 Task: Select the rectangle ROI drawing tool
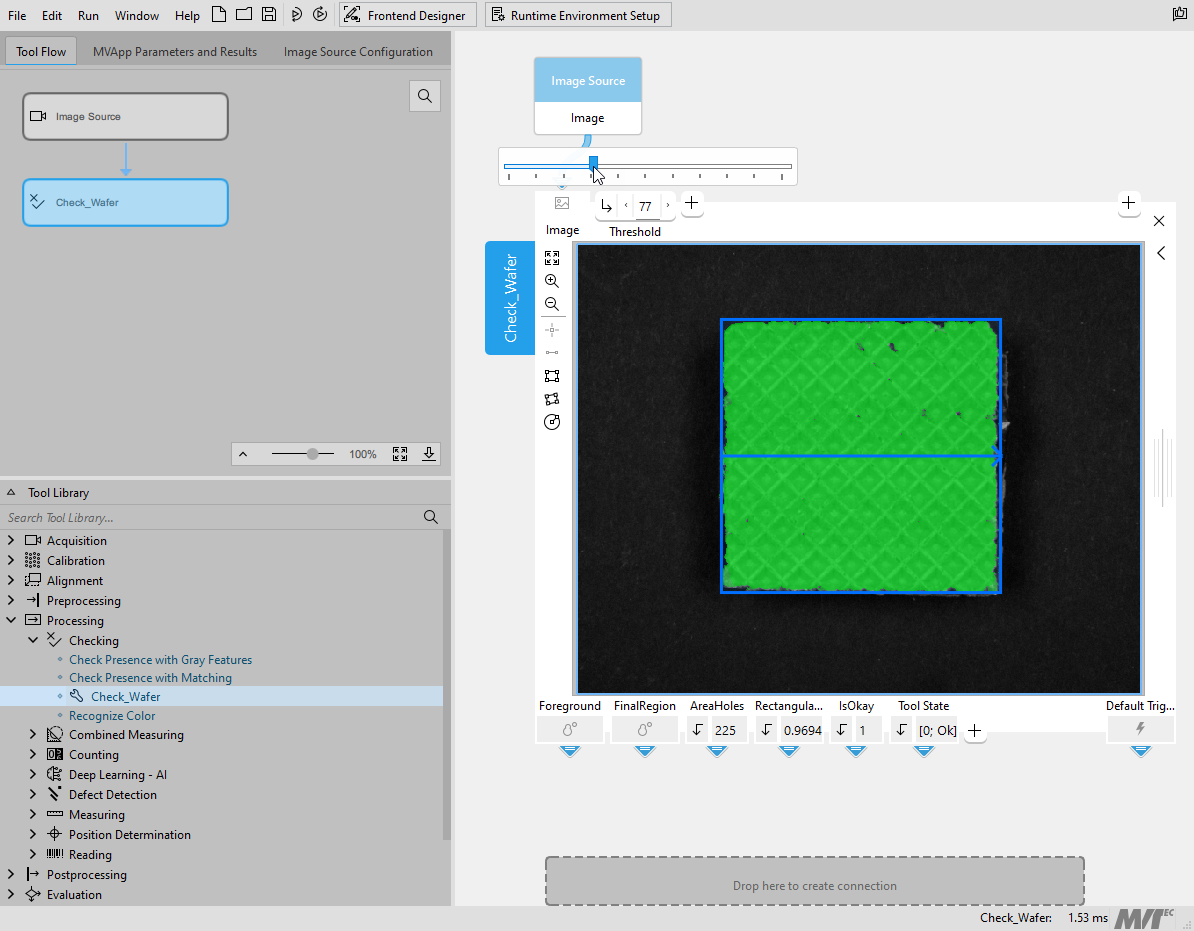(552, 376)
